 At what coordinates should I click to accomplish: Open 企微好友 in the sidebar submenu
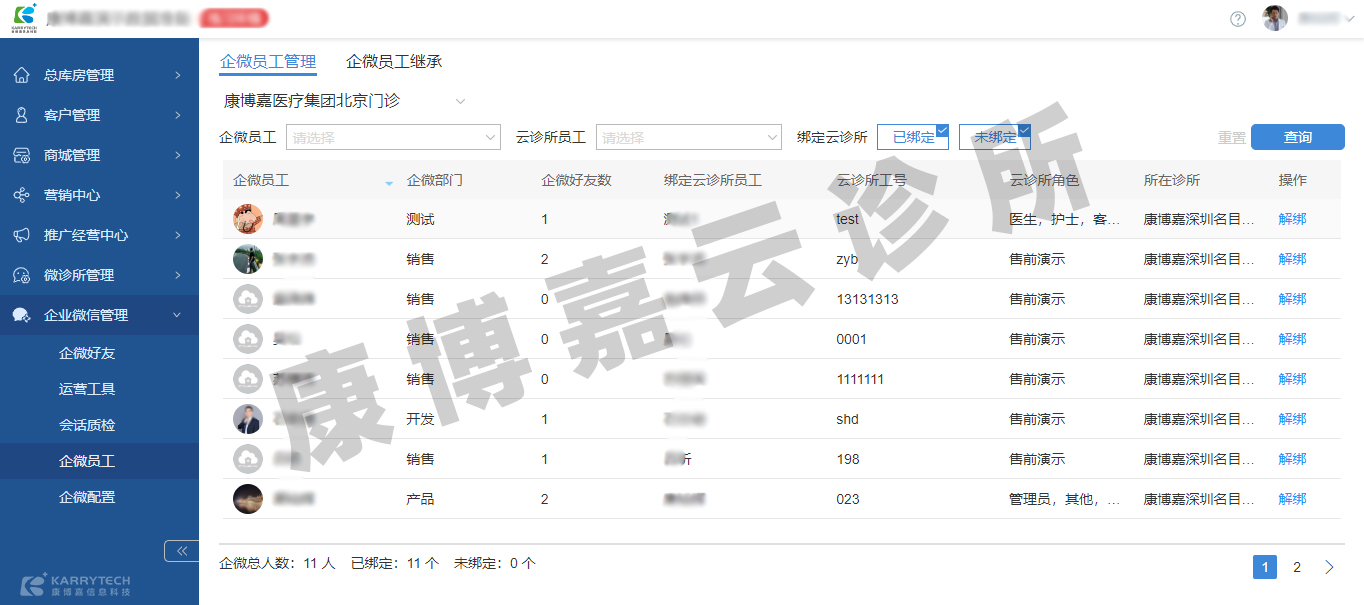87,353
